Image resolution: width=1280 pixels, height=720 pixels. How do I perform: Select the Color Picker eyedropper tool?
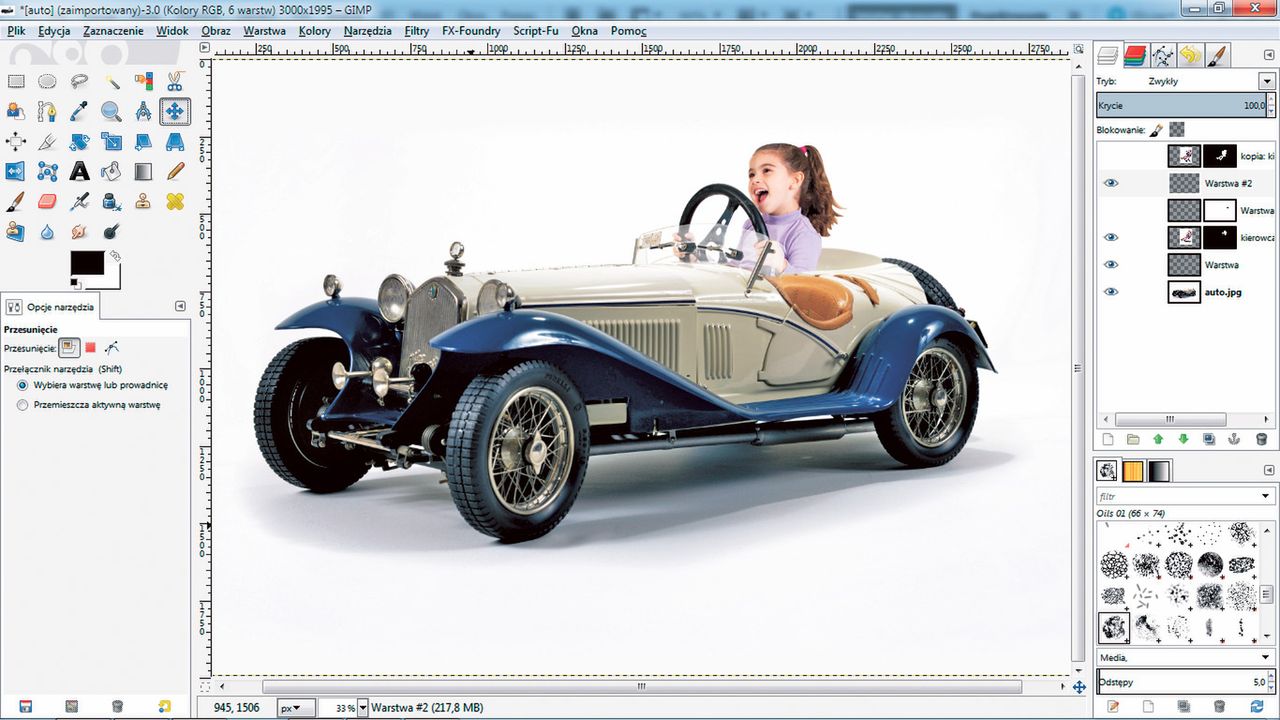(79, 111)
